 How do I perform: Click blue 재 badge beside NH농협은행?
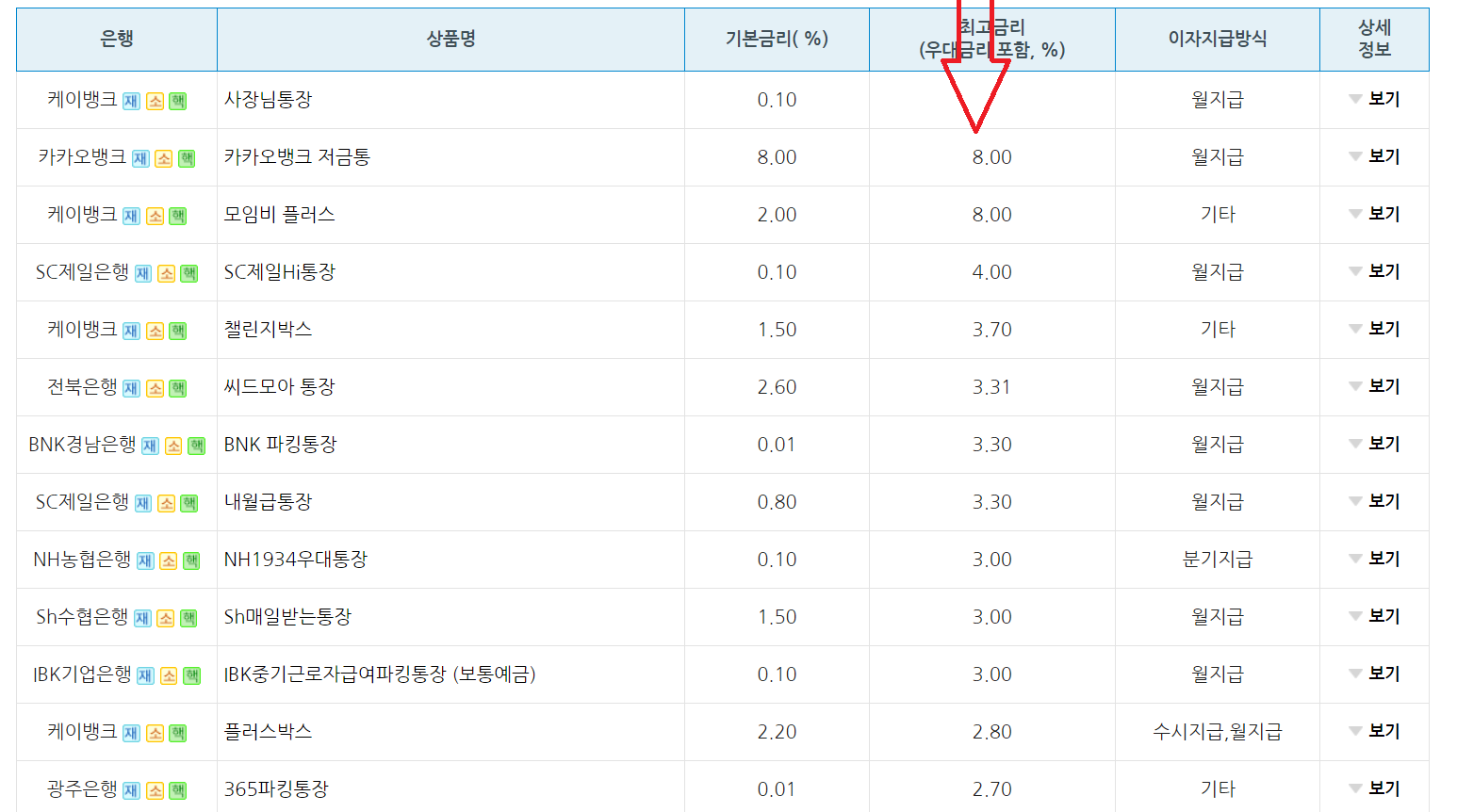tap(145, 560)
